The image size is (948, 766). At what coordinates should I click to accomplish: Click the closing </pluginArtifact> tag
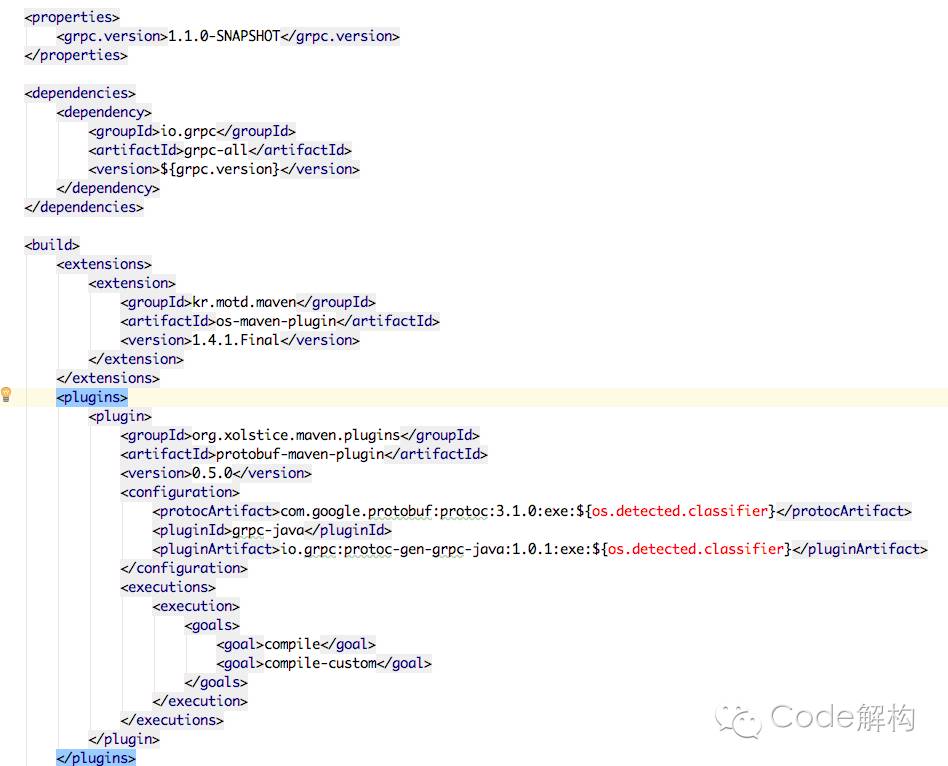click(860, 550)
